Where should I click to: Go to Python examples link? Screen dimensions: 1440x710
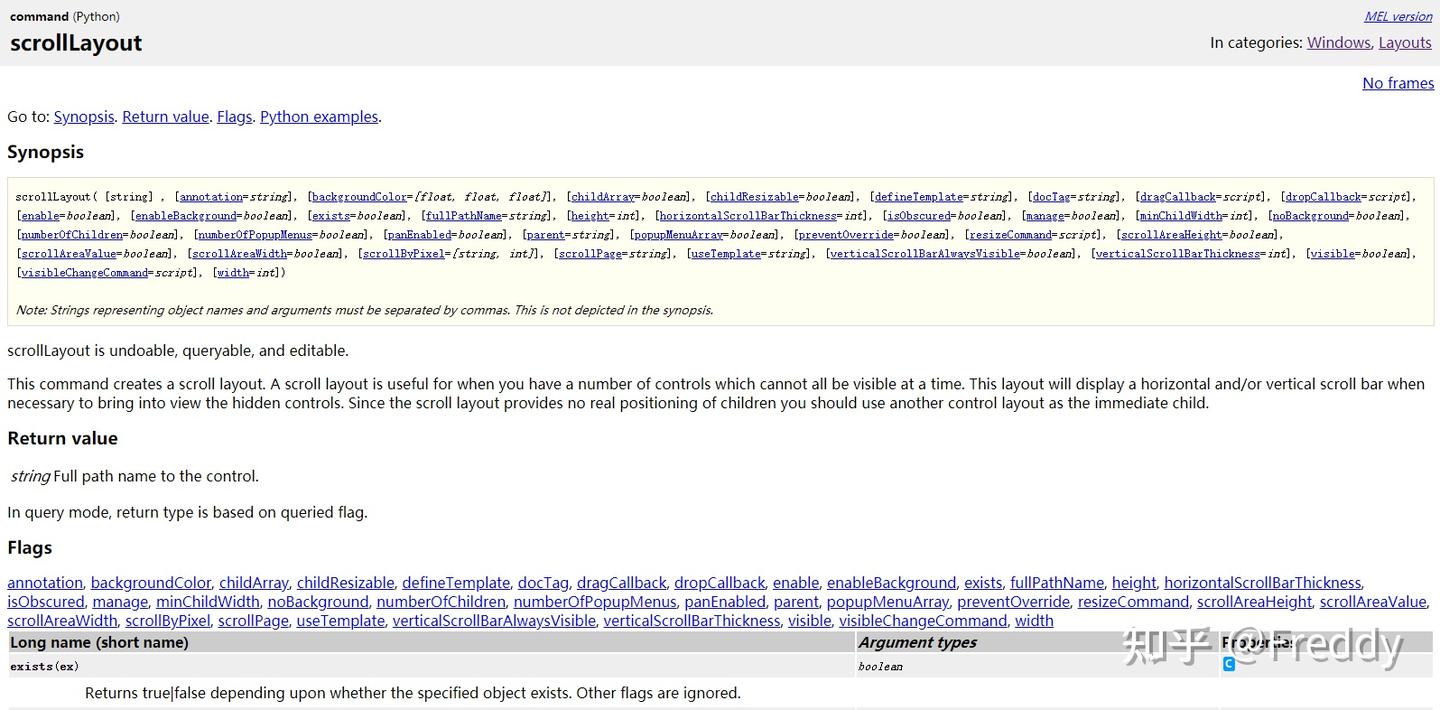(319, 117)
